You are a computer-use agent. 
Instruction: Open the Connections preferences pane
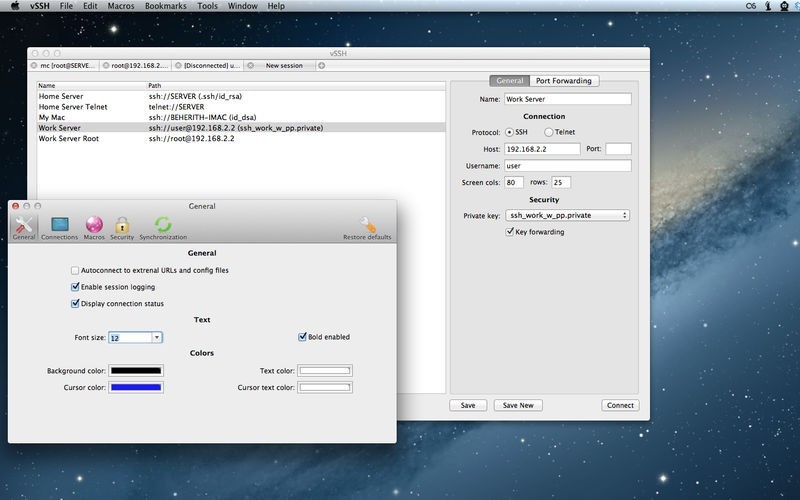point(59,227)
